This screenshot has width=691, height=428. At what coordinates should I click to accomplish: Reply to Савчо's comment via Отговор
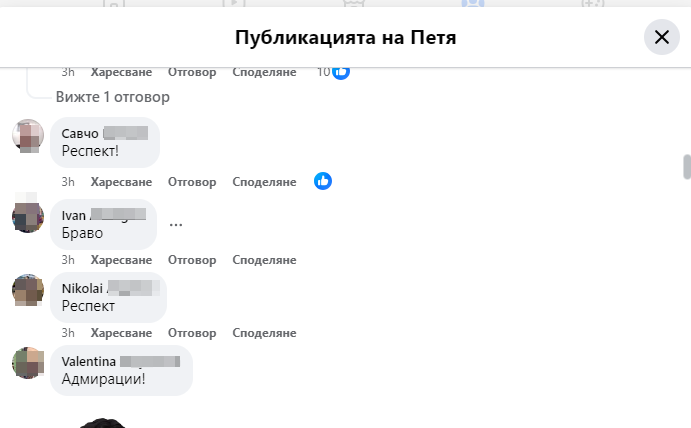pos(192,182)
